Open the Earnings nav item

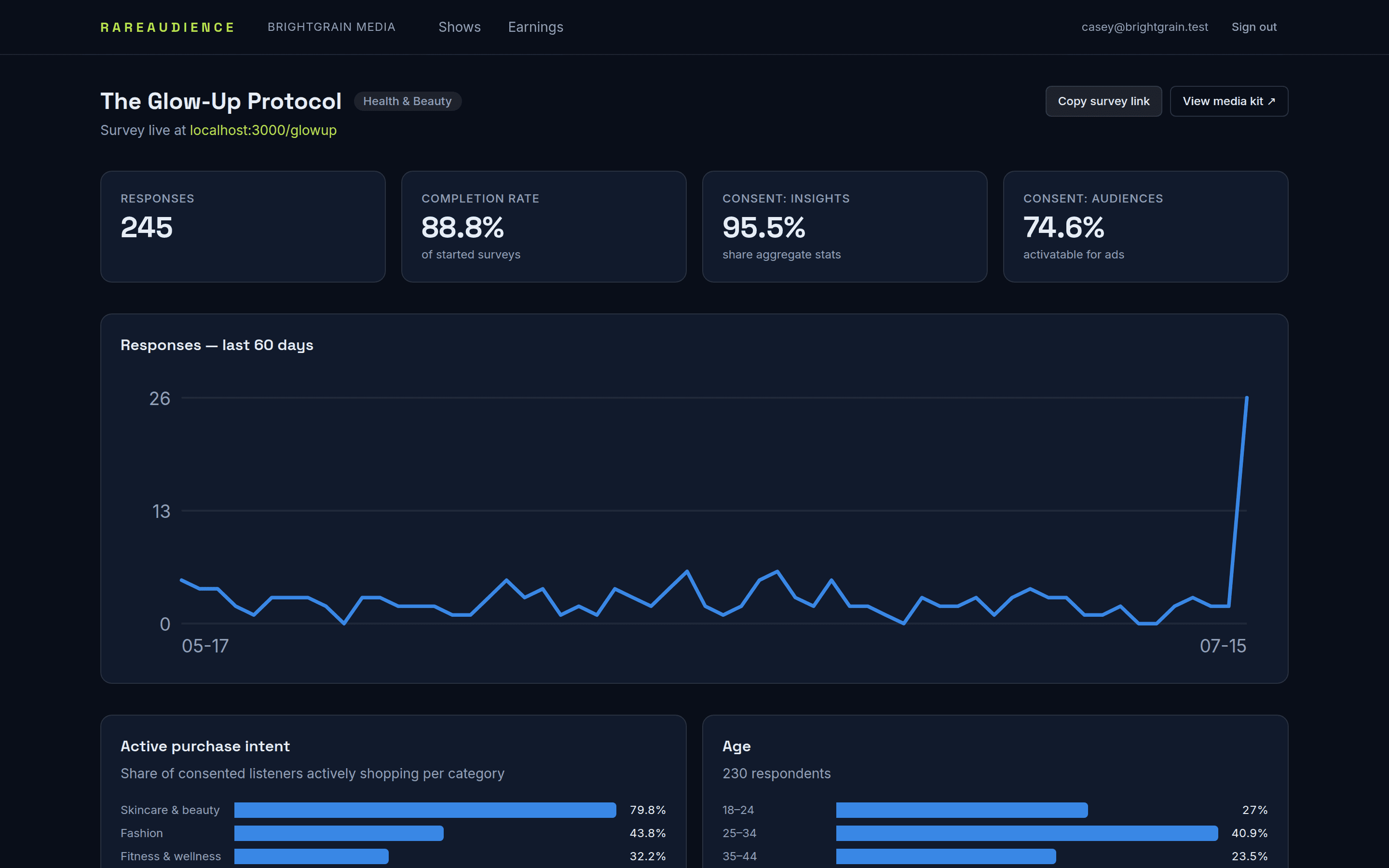click(x=535, y=27)
